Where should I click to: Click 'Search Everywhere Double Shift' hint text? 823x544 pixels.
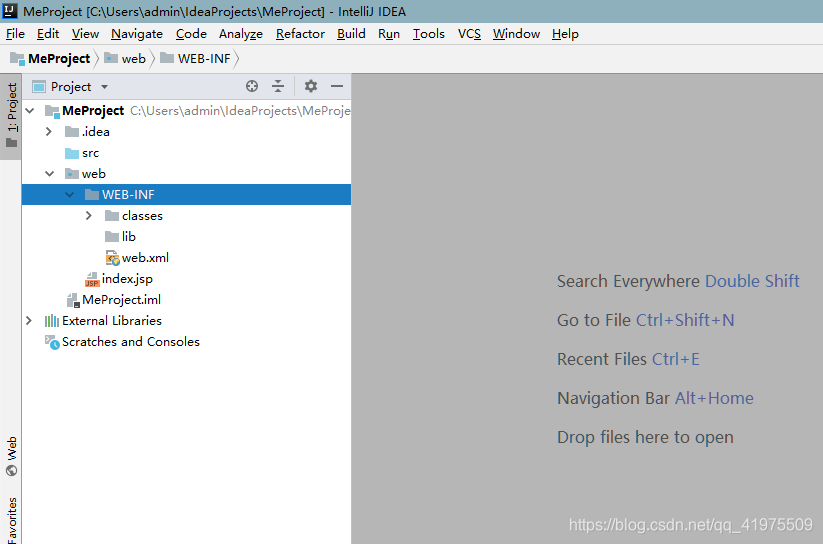[x=678, y=281]
